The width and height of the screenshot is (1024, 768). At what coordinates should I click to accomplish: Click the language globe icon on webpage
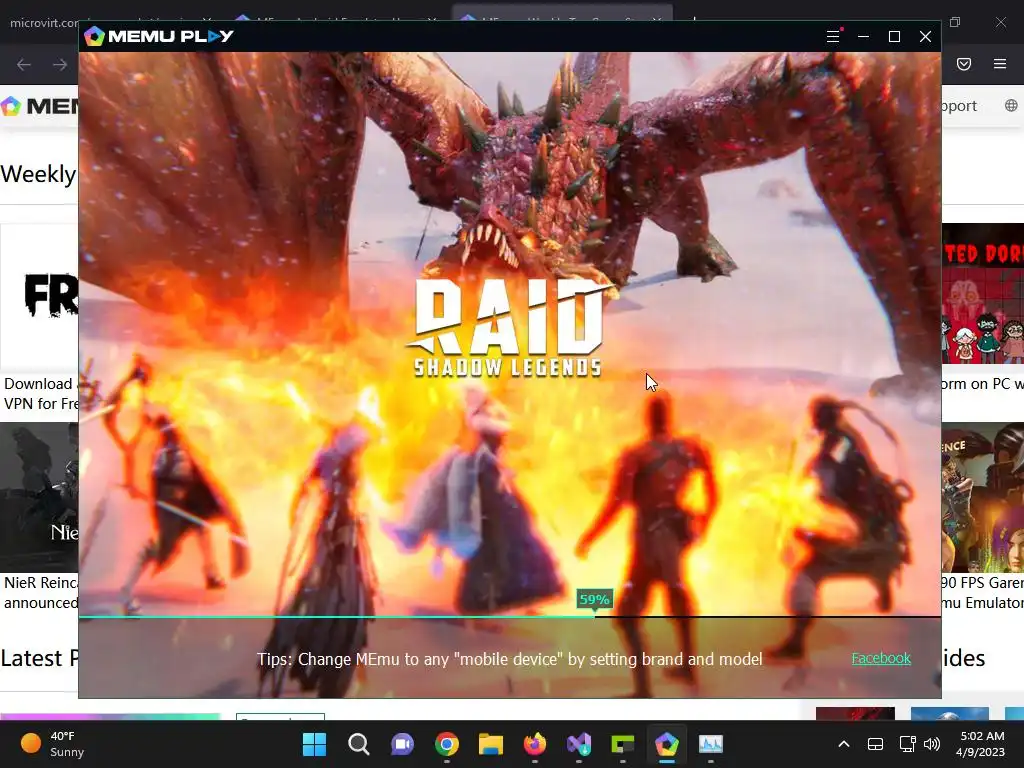click(1011, 106)
